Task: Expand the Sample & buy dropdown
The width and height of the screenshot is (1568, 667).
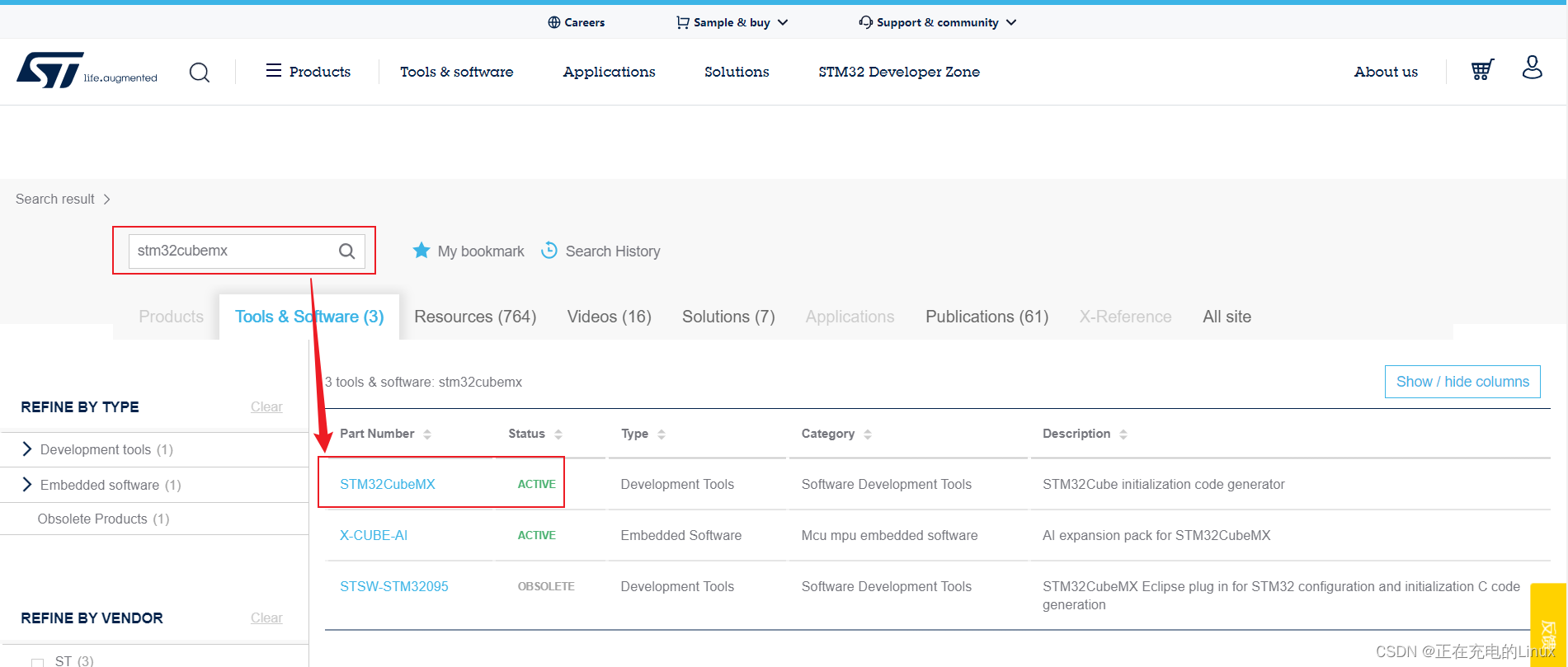Action: (783, 22)
